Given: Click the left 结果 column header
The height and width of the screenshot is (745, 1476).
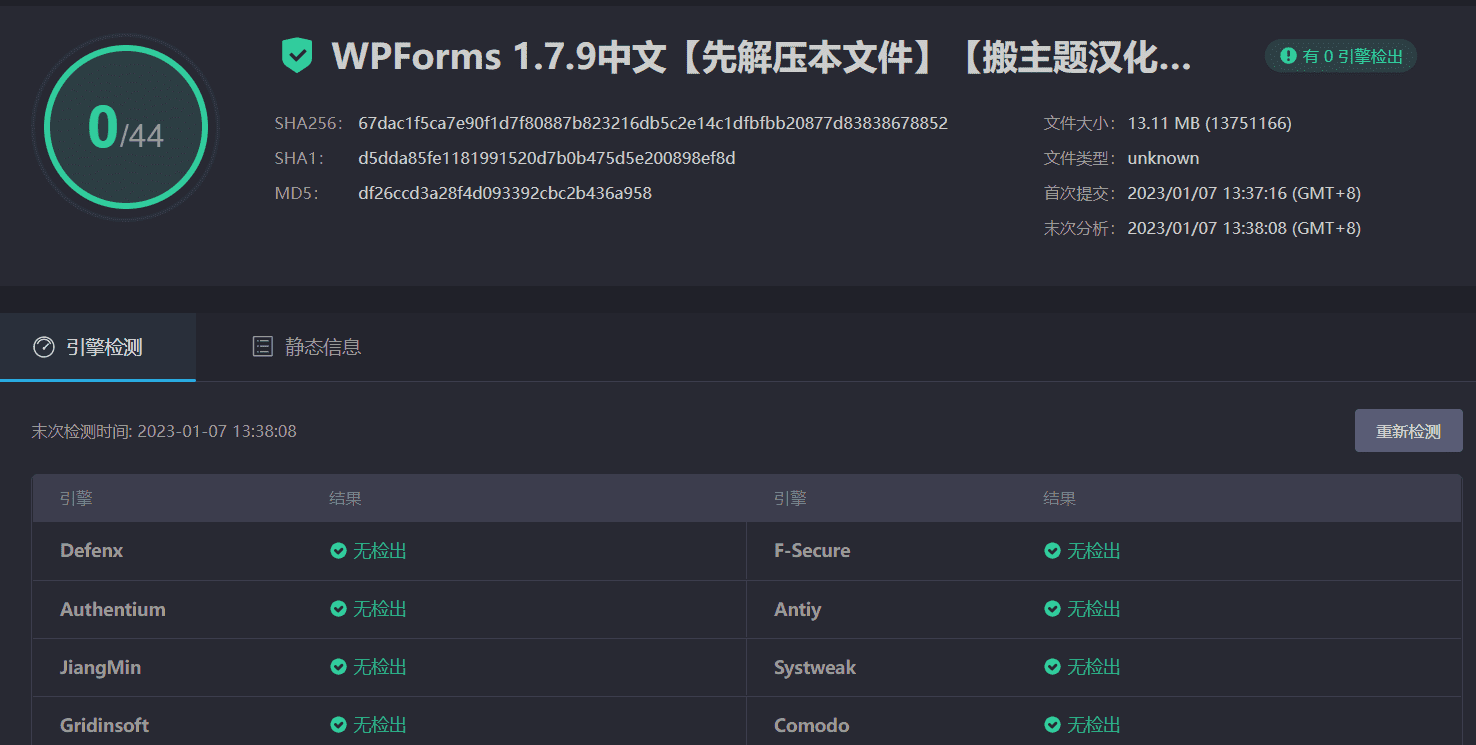Looking at the screenshot, I should (x=345, y=498).
